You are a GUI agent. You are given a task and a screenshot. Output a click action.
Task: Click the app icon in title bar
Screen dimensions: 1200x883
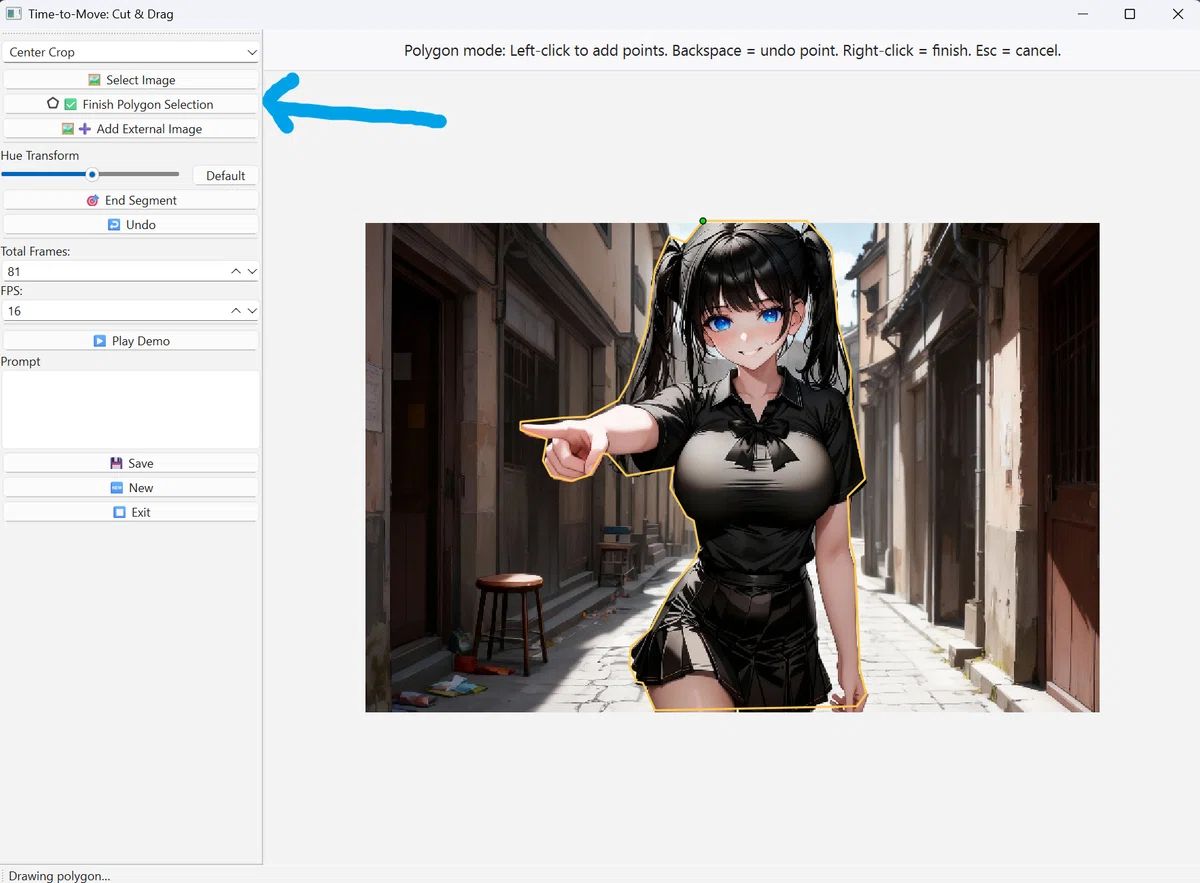14,14
